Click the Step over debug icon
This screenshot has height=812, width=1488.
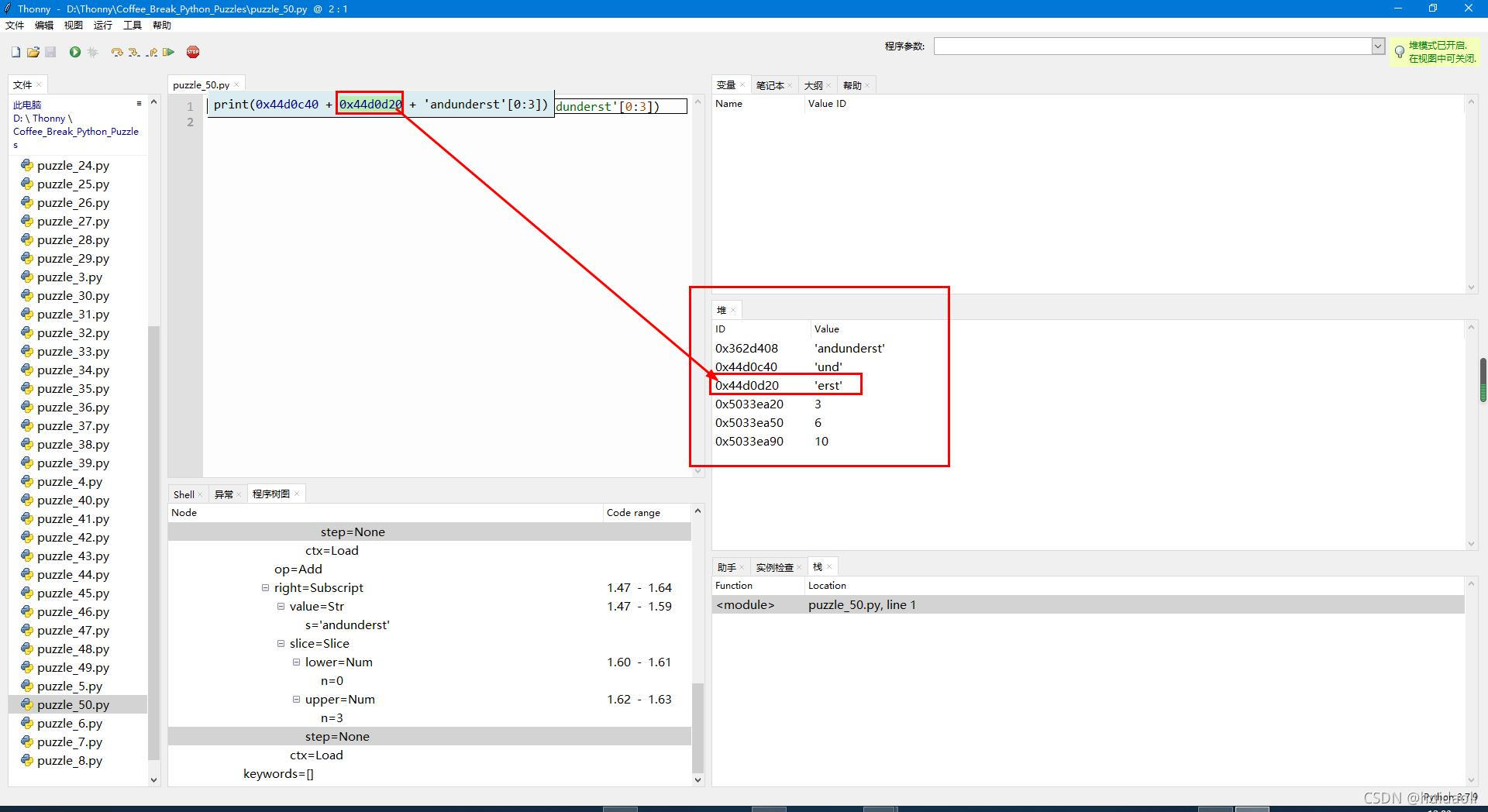[x=117, y=52]
